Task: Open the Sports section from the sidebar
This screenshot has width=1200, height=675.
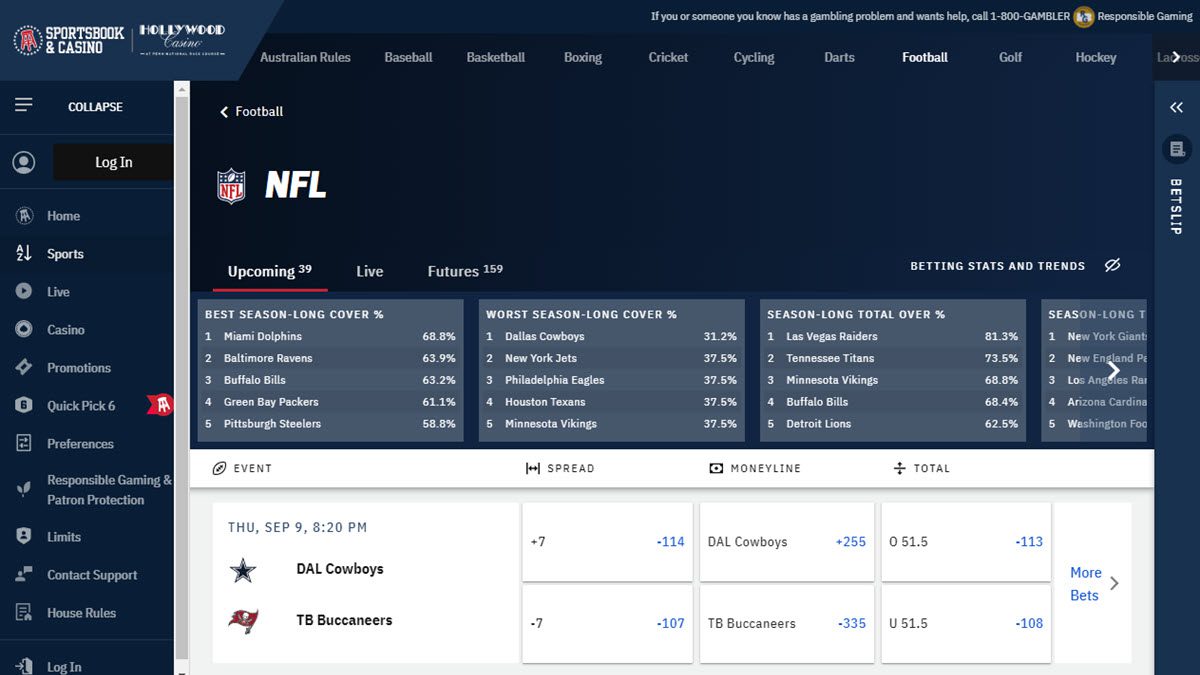Action: coord(63,253)
